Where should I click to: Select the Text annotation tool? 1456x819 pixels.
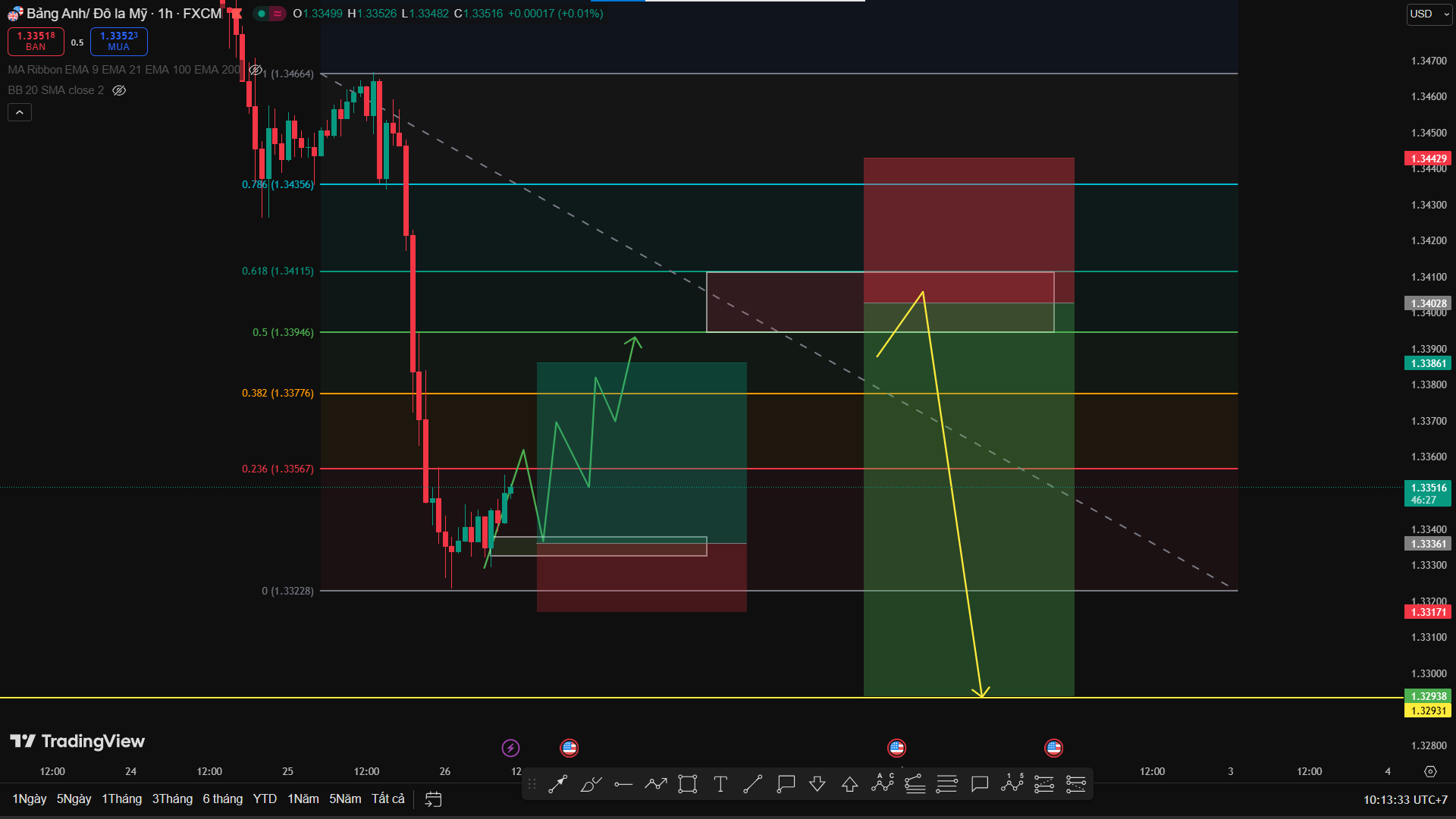click(x=720, y=784)
